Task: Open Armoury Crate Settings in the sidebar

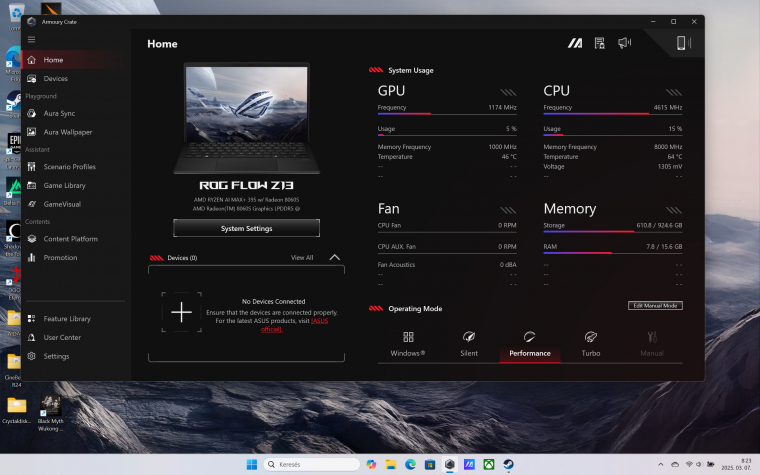Action: pyautogui.click(x=73, y=356)
